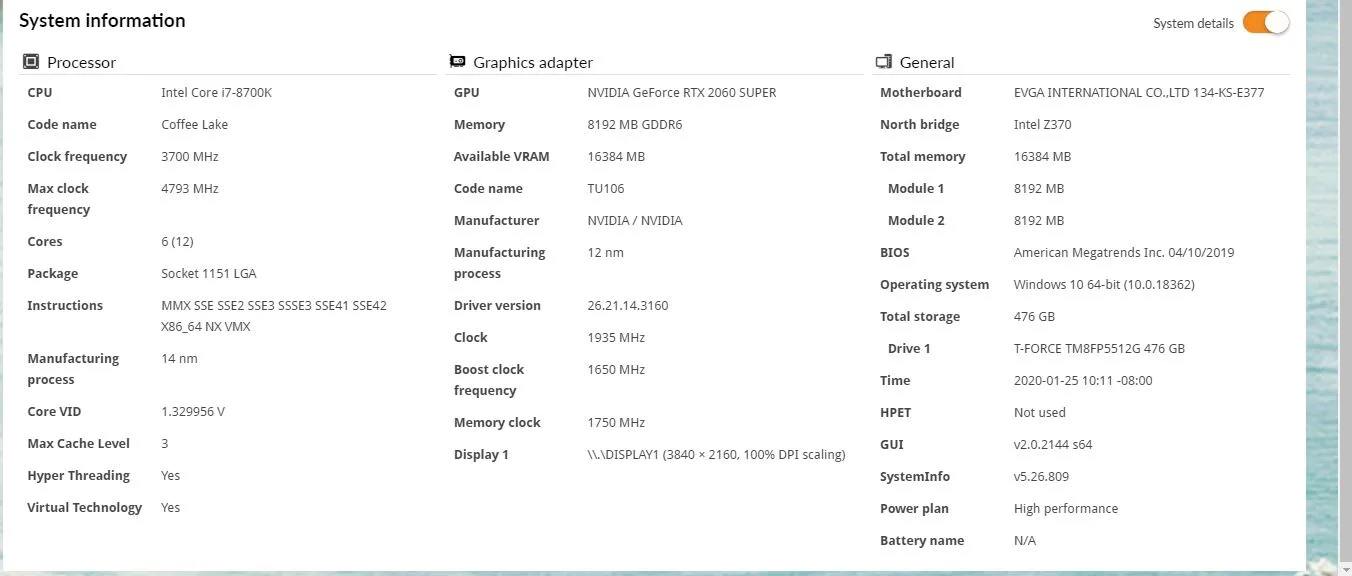Click the cores value 6 (12)

click(x=177, y=242)
